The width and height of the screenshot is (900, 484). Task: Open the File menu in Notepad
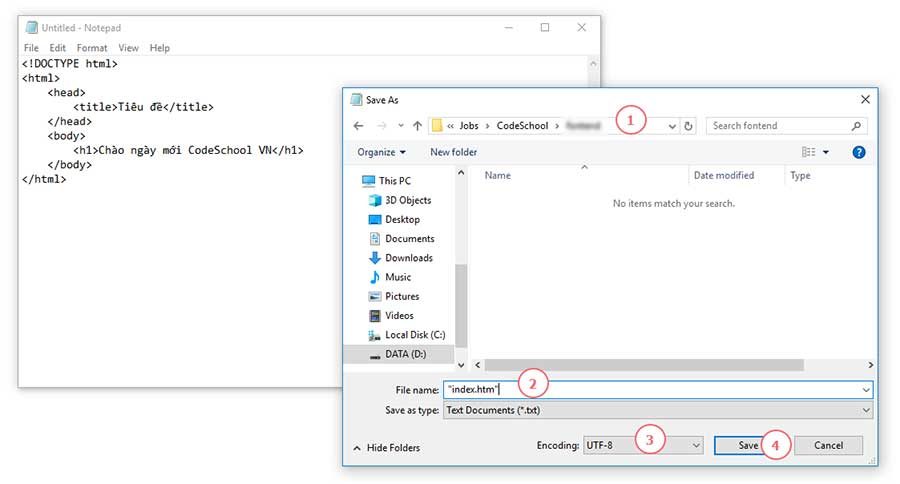coord(31,47)
